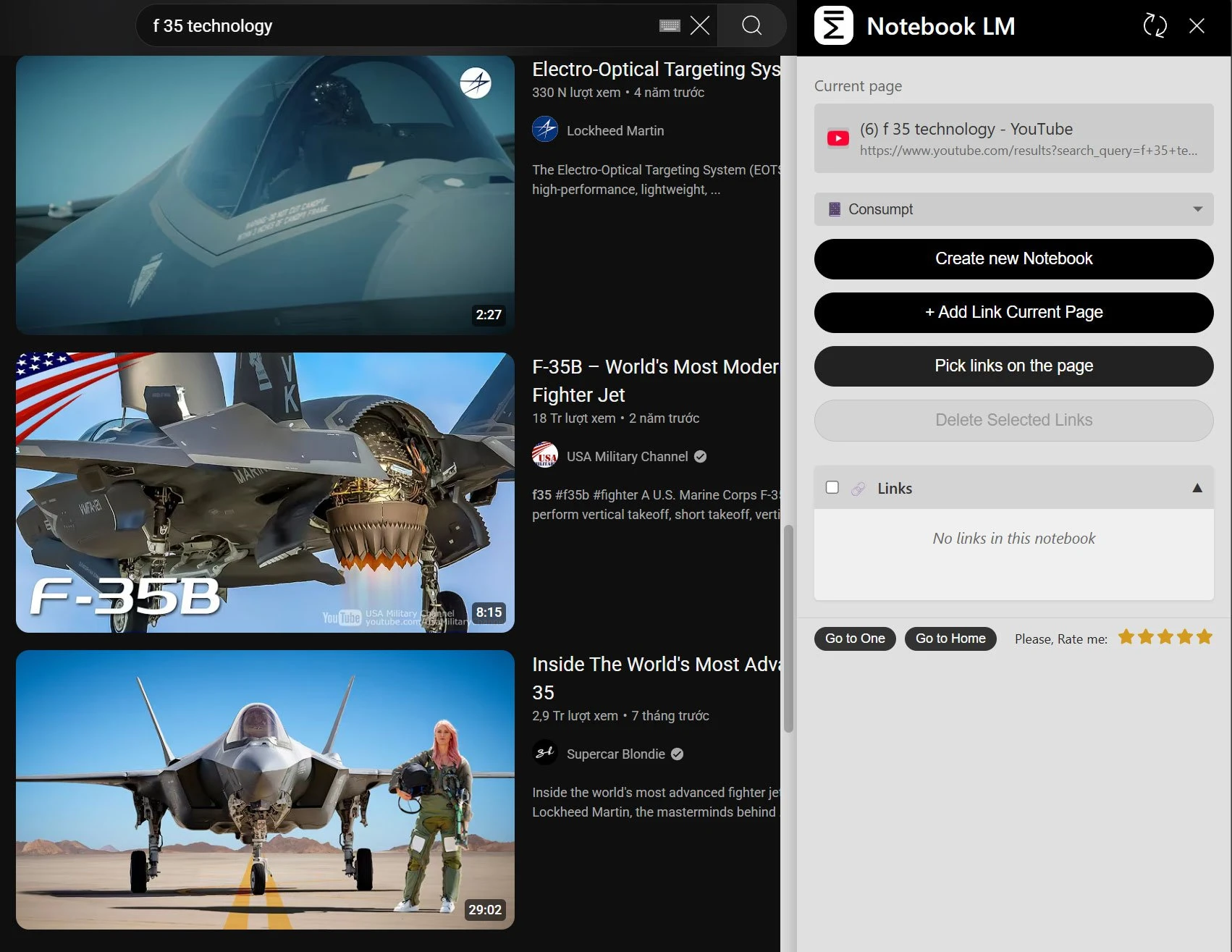Click the chain link icon beside Links
1232x952 pixels.
coord(858,489)
